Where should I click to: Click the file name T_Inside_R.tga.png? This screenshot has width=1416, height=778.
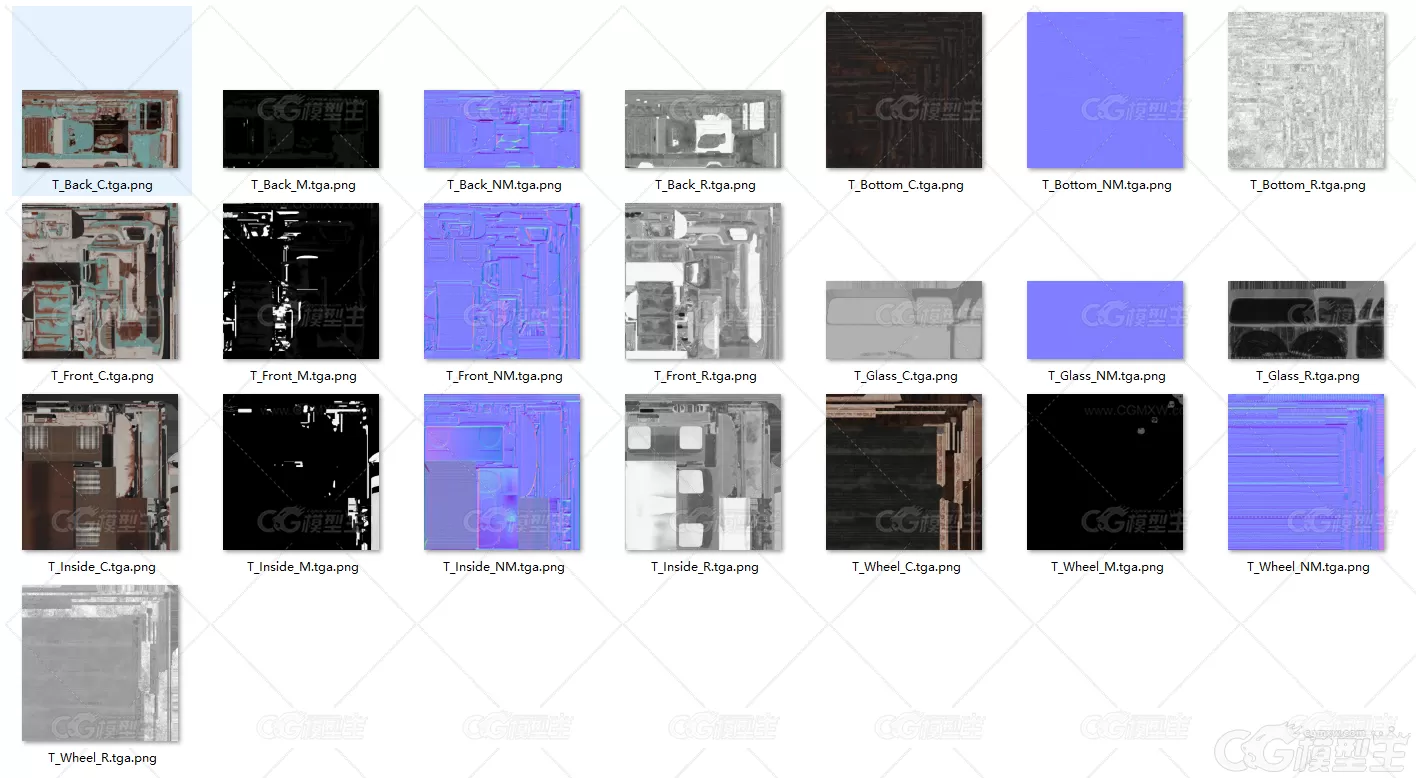tap(705, 567)
